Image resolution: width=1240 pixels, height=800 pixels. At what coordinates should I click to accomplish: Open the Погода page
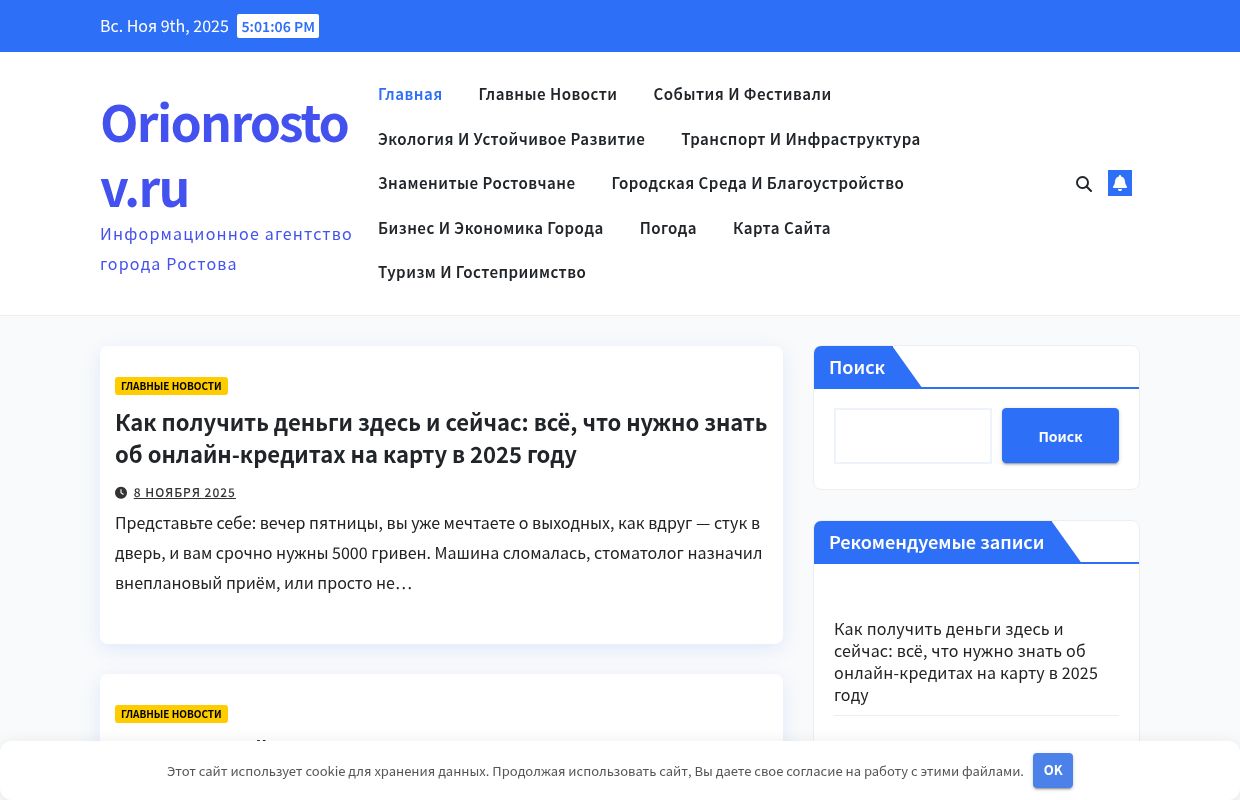[668, 228]
